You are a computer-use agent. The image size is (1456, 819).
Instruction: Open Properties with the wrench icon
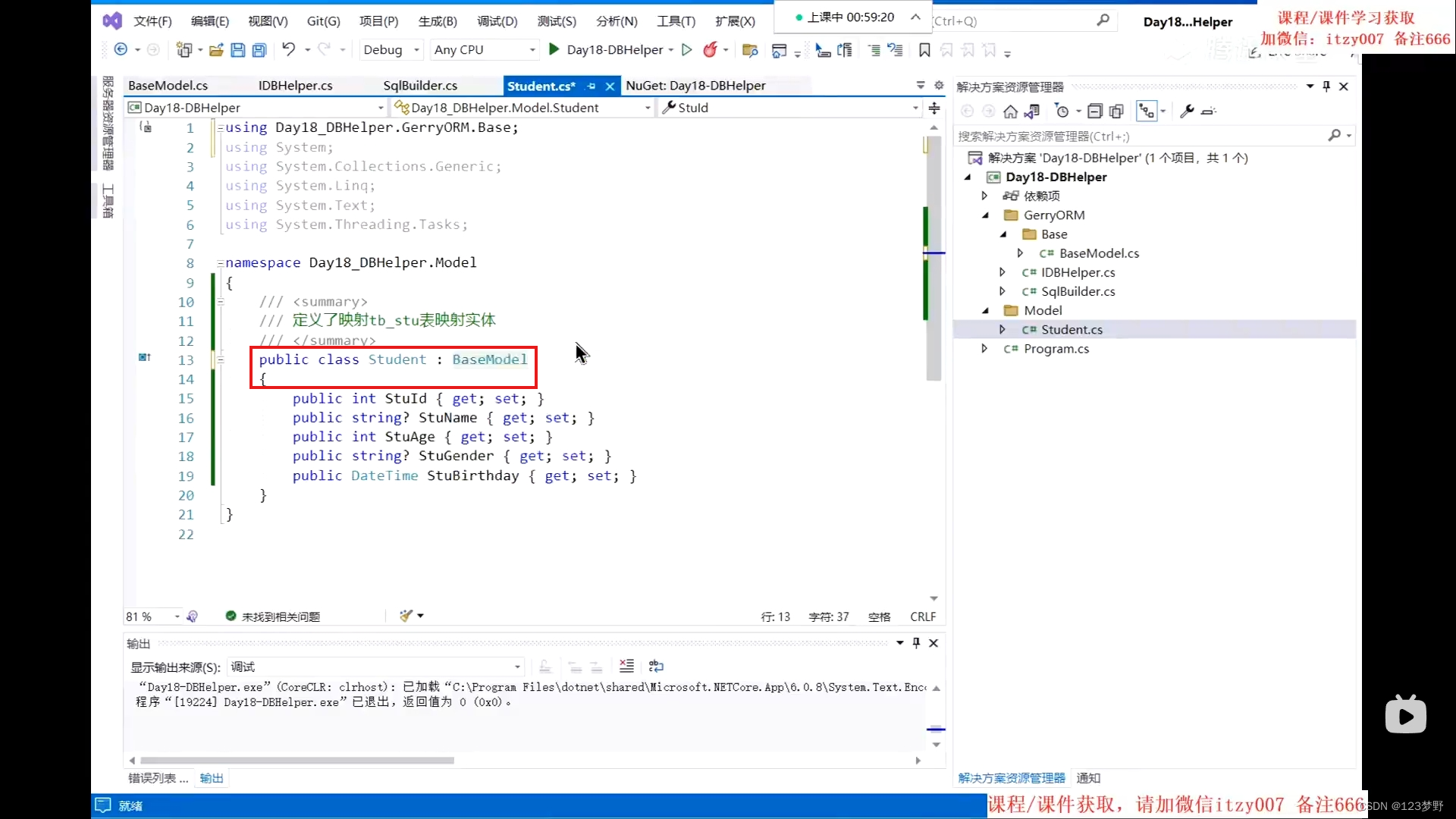click(x=1188, y=111)
